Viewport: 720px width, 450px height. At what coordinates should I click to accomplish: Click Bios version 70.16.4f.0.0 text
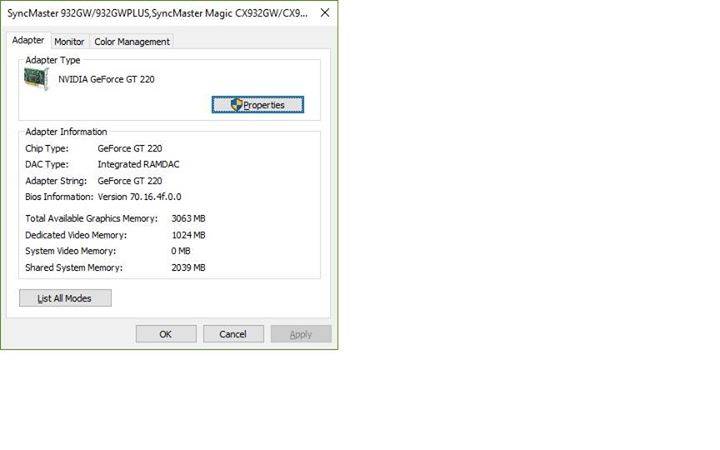139,197
